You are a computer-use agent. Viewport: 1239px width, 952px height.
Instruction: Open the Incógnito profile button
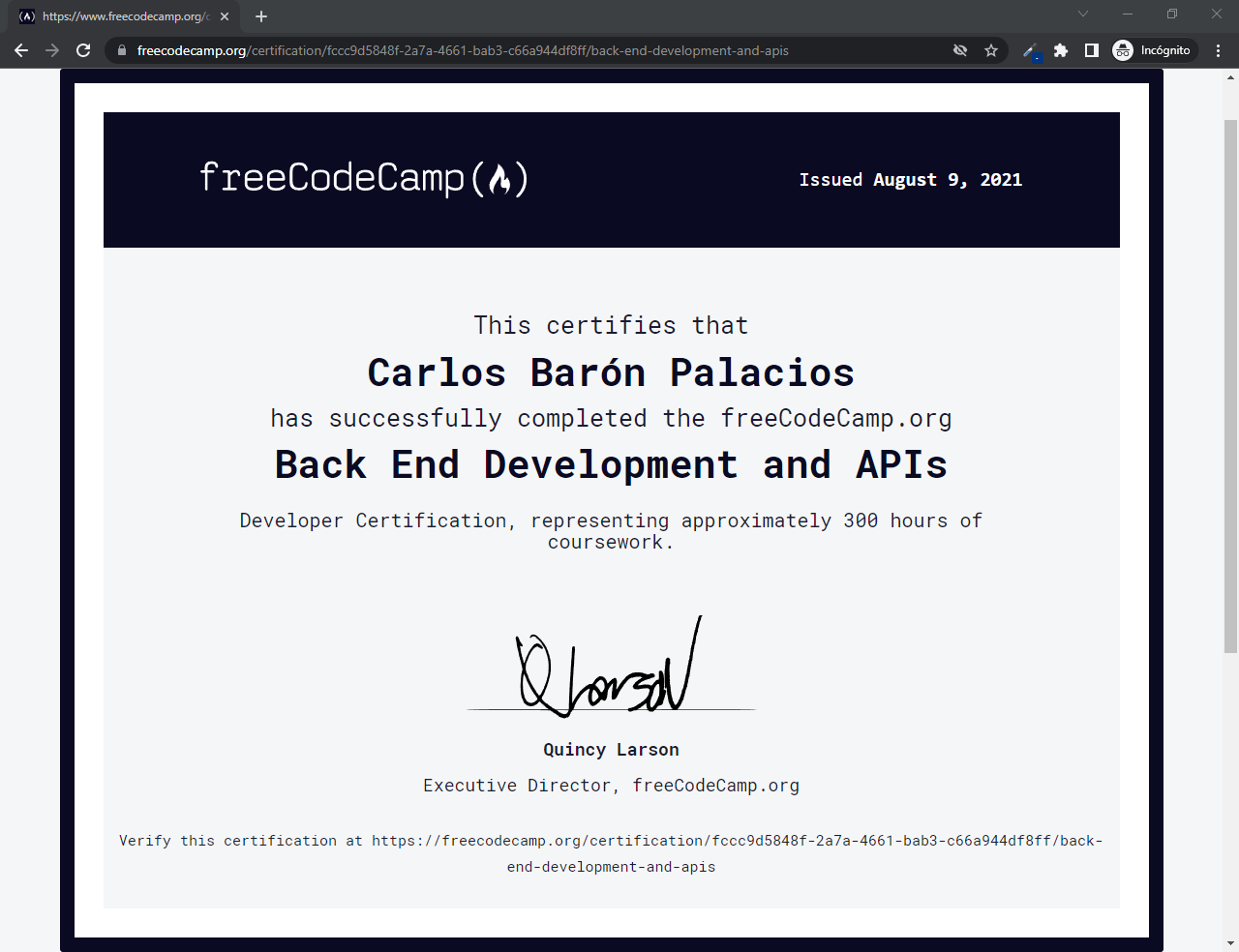point(1154,50)
